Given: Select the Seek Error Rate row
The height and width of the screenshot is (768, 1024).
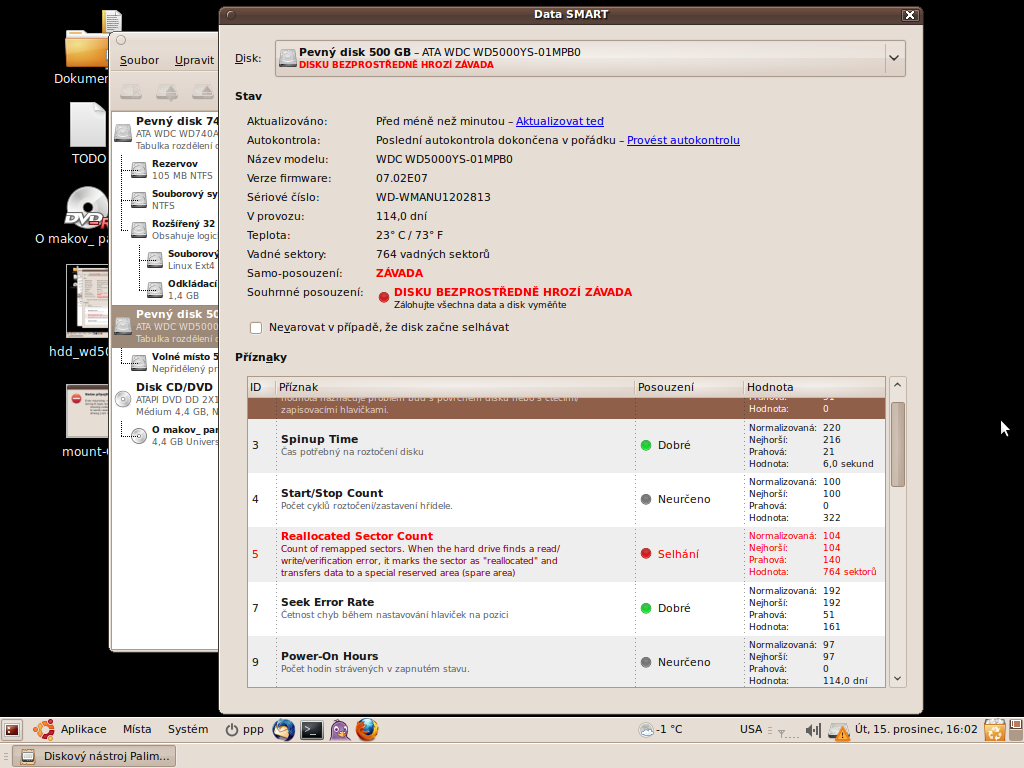Looking at the screenshot, I should [x=566, y=608].
